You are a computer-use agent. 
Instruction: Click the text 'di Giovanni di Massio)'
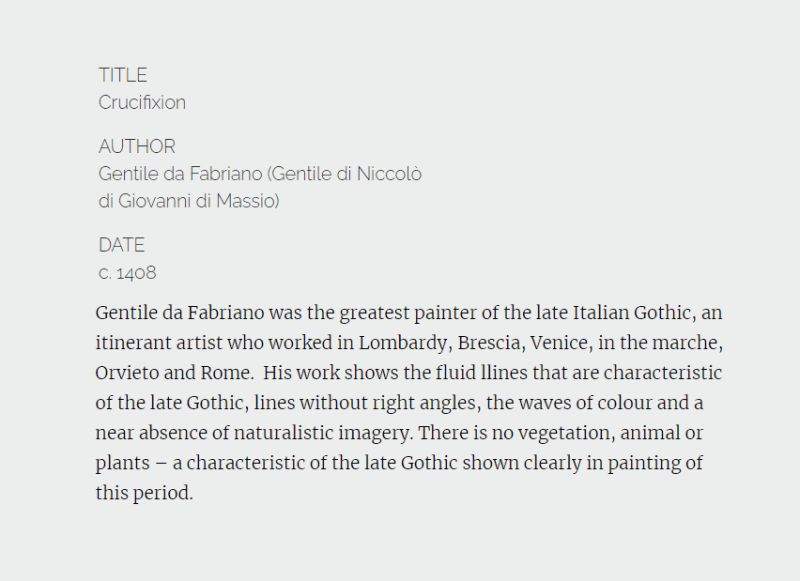click(x=189, y=201)
